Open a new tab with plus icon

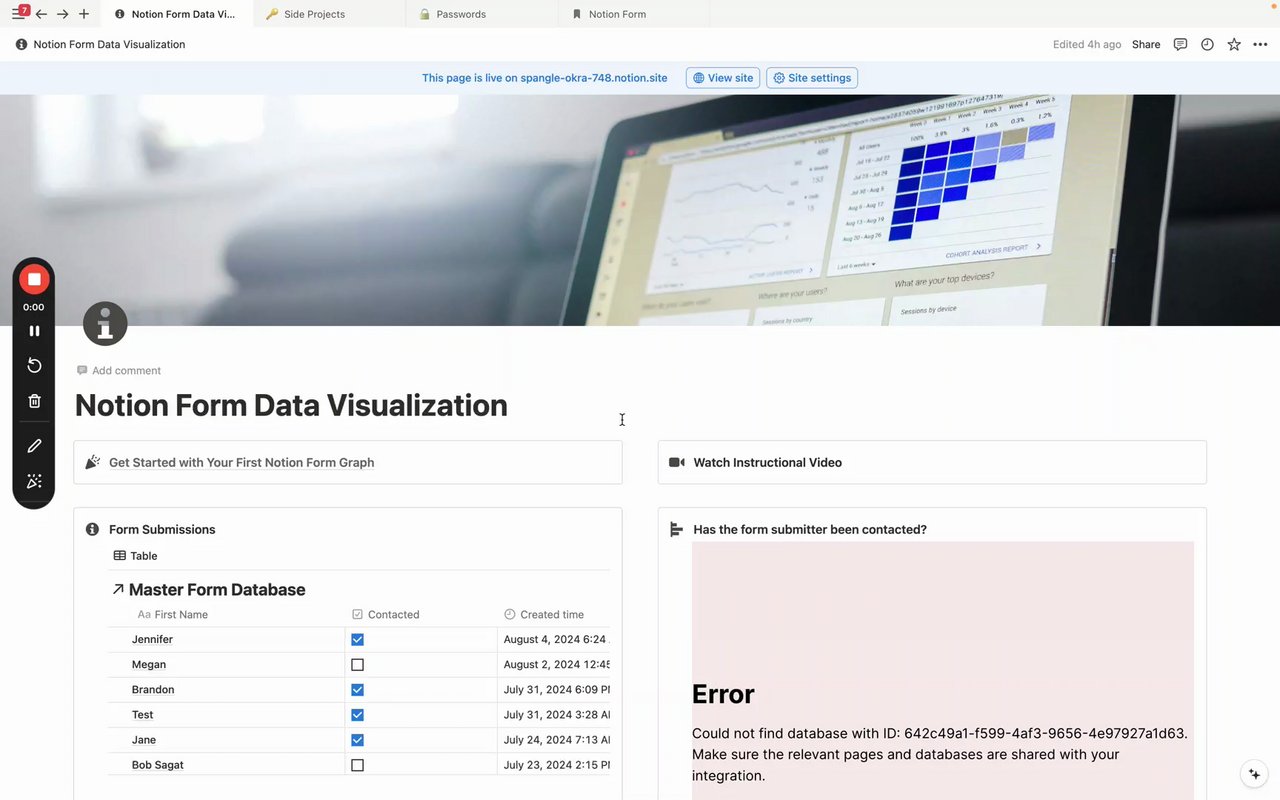tap(84, 14)
